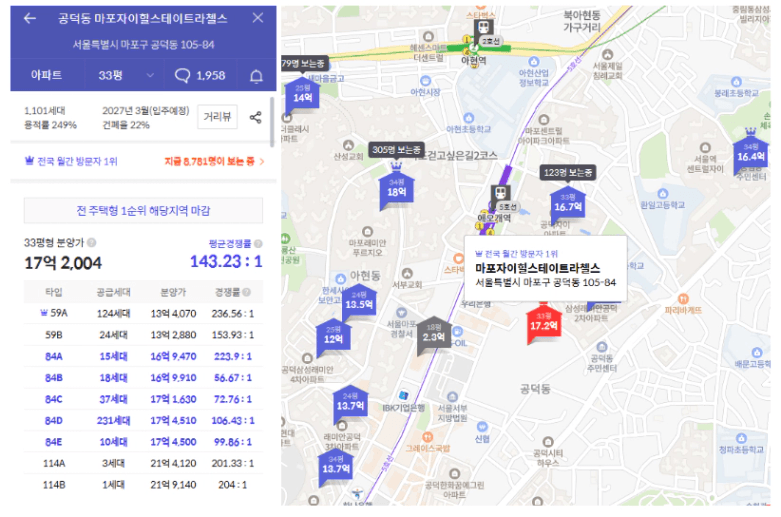Click the share icon
Image resolution: width=781 pixels, height=517 pixels.
(256, 118)
